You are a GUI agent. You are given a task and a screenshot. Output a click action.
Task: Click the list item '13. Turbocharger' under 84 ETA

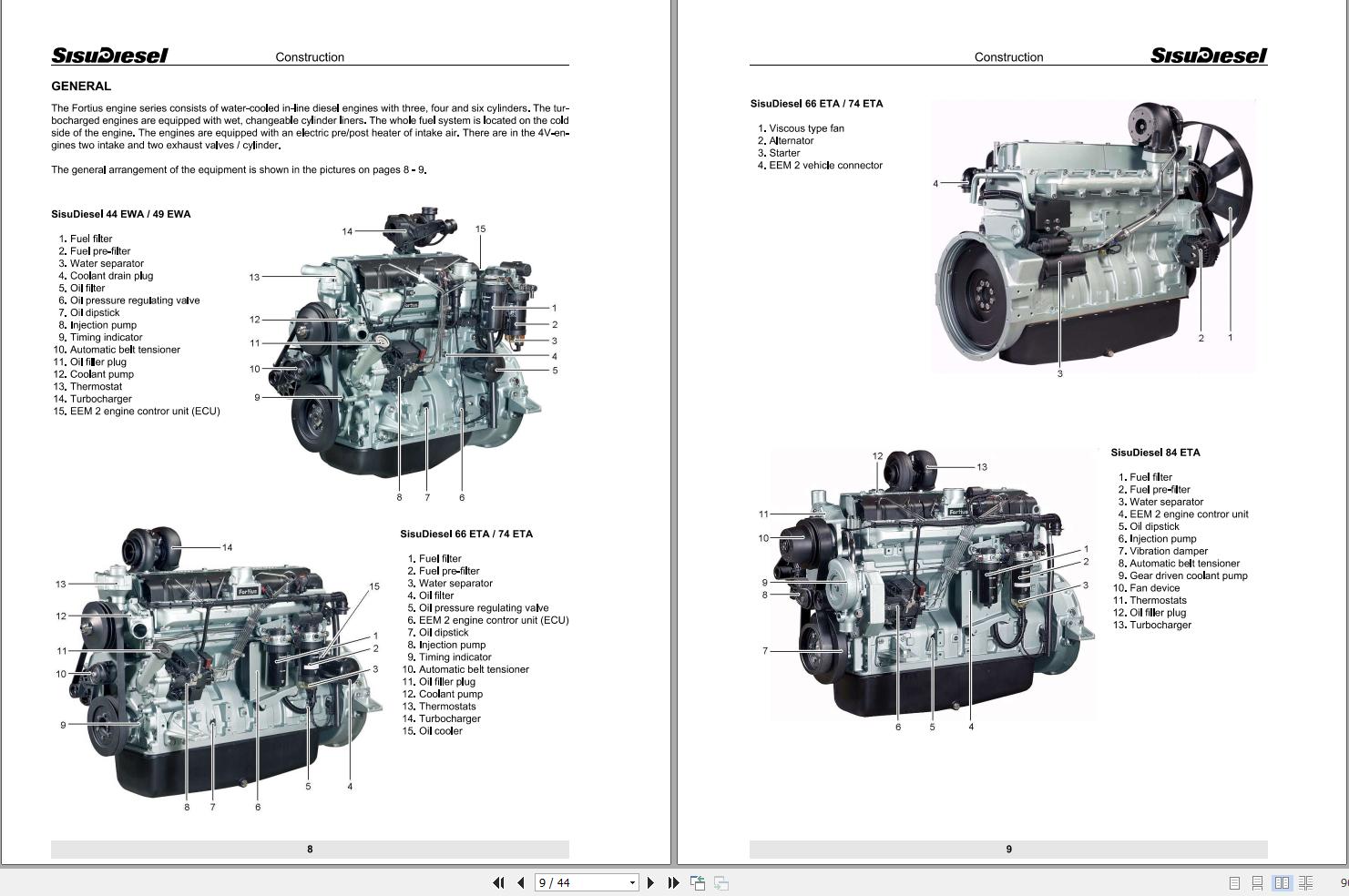pyautogui.click(x=1151, y=625)
